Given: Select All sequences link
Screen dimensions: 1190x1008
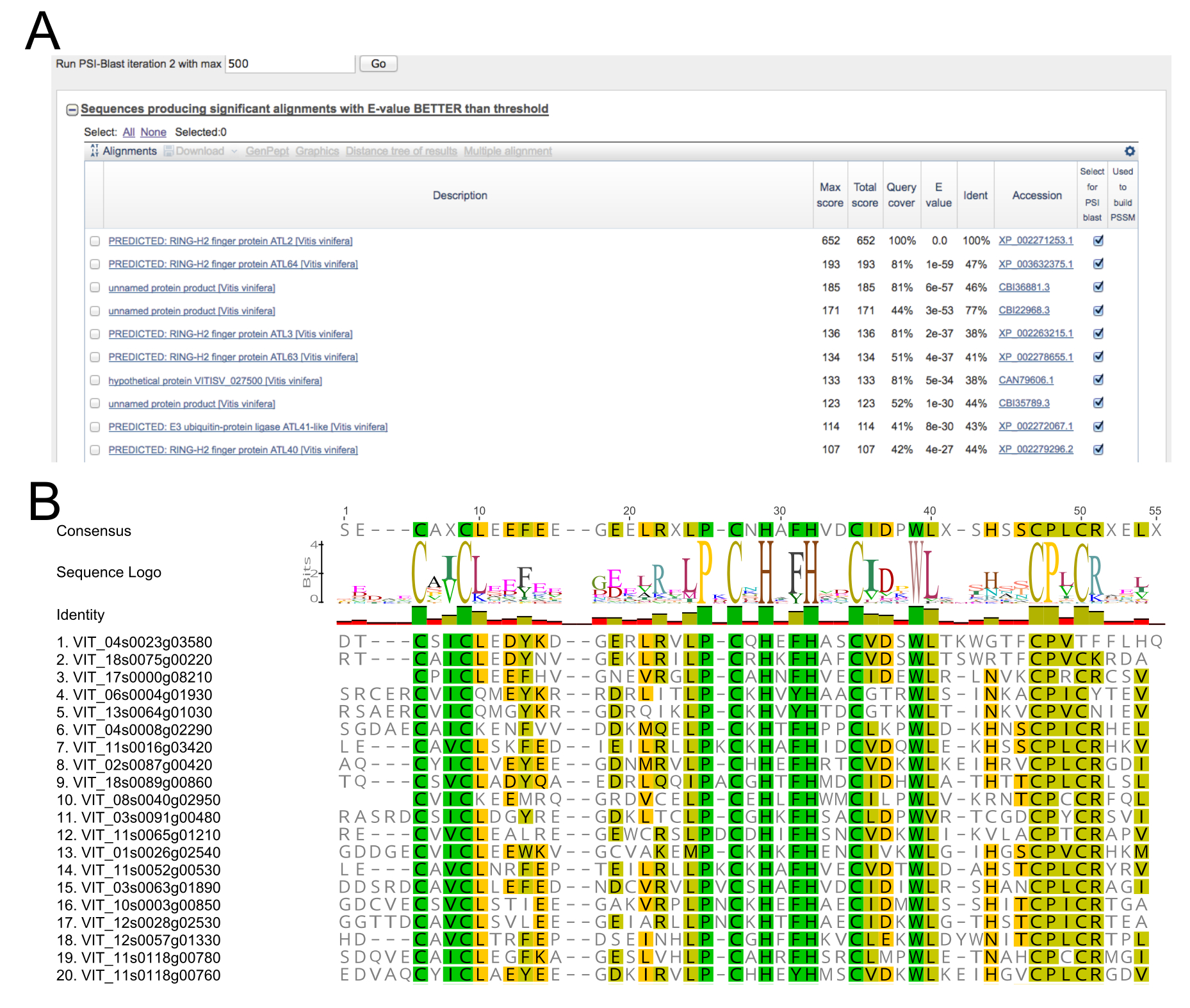Looking at the screenshot, I should tap(129, 133).
